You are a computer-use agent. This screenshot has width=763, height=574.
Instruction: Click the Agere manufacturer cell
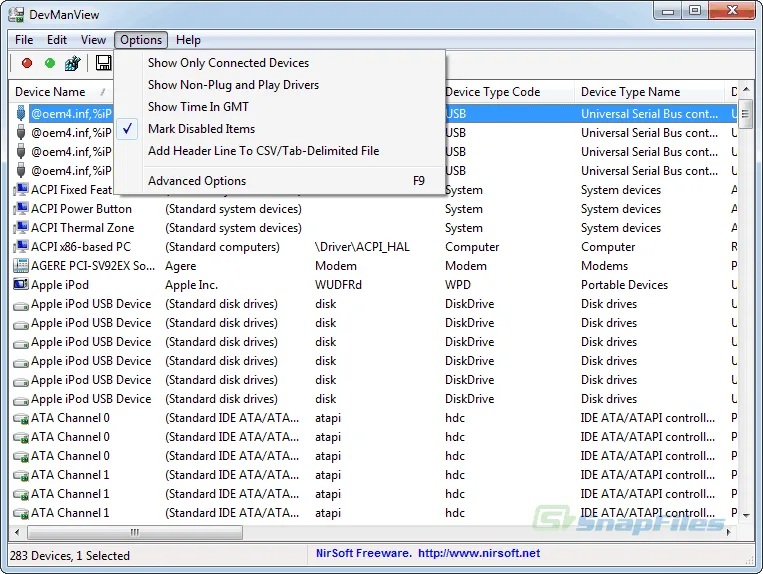[x=181, y=266]
